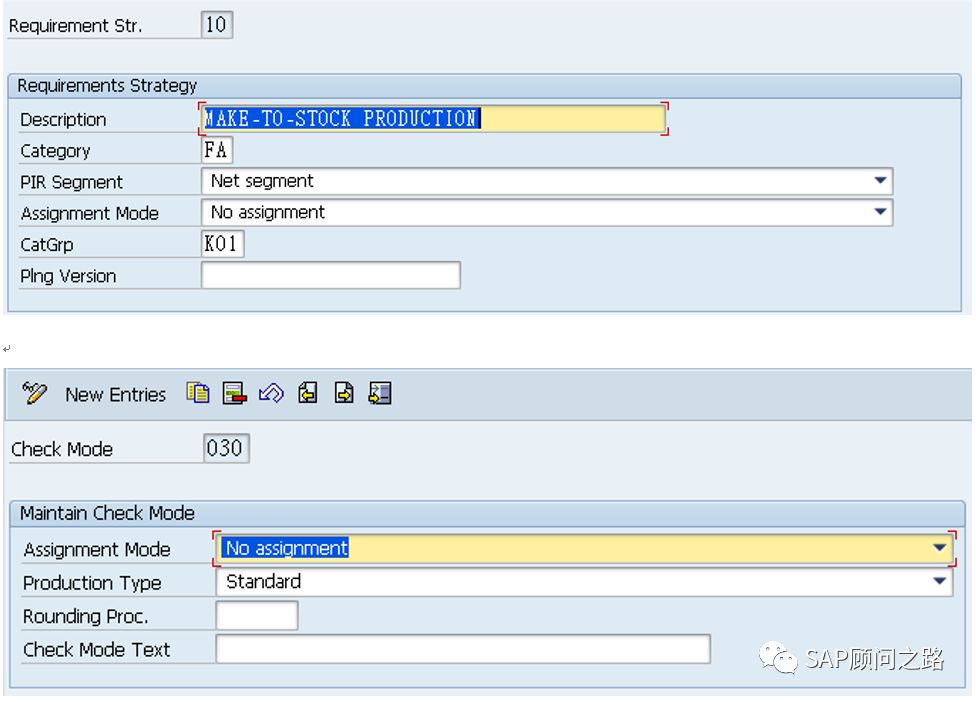976x702 pixels.
Task: Click the Copy As icon in toolbar
Action: (198, 393)
